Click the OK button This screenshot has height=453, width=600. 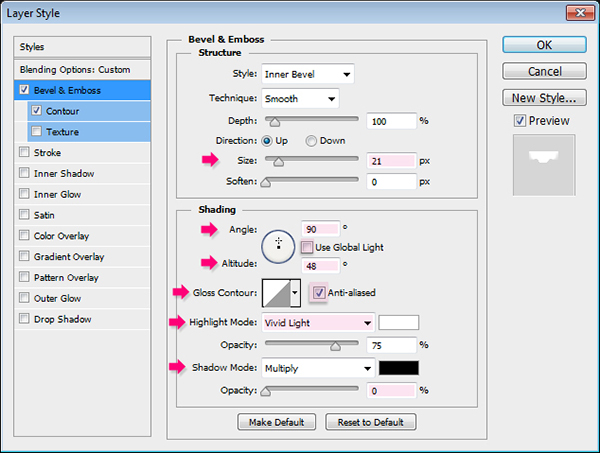(x=544, y=45)
